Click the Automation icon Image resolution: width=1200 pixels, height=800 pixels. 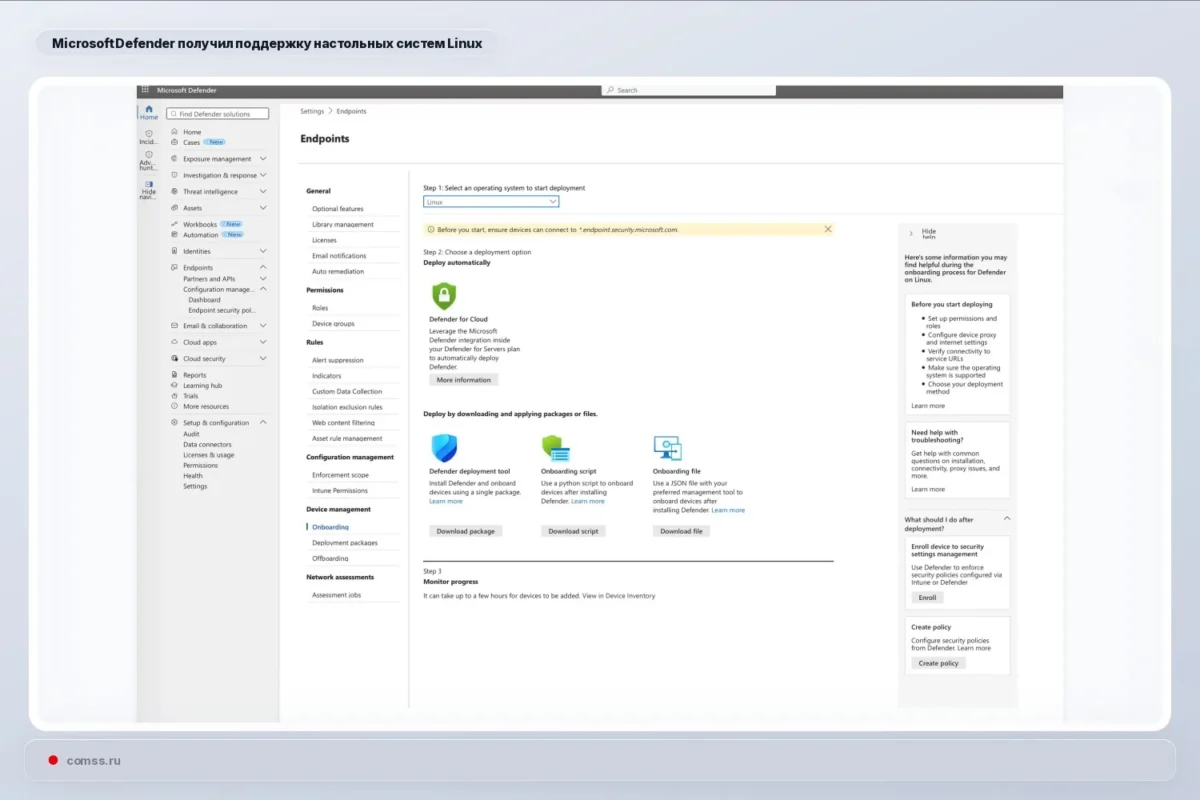point(174,235)
